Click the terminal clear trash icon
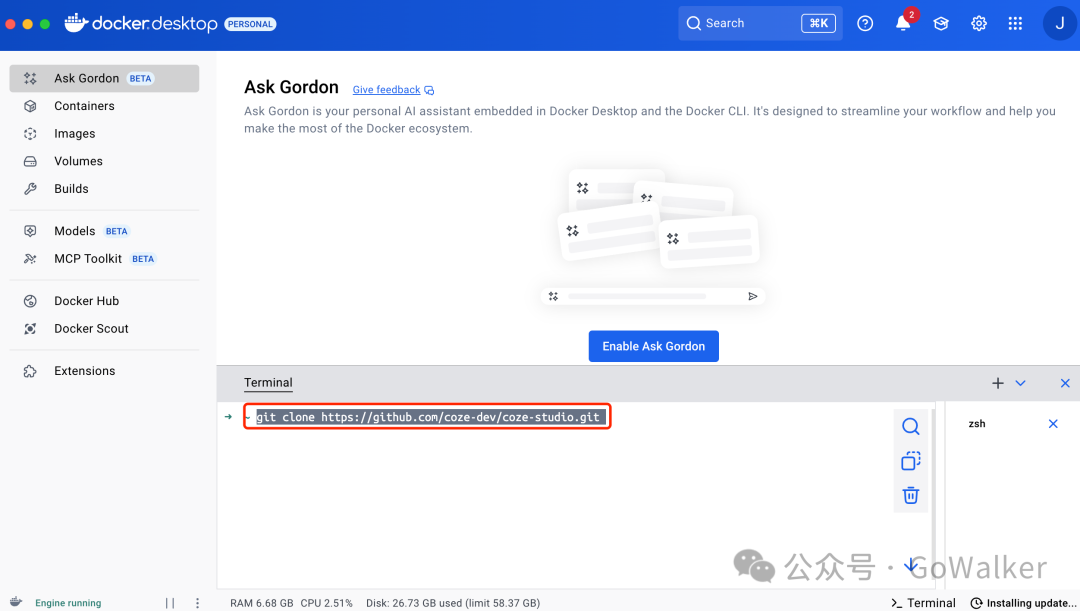 coord(911,495)
